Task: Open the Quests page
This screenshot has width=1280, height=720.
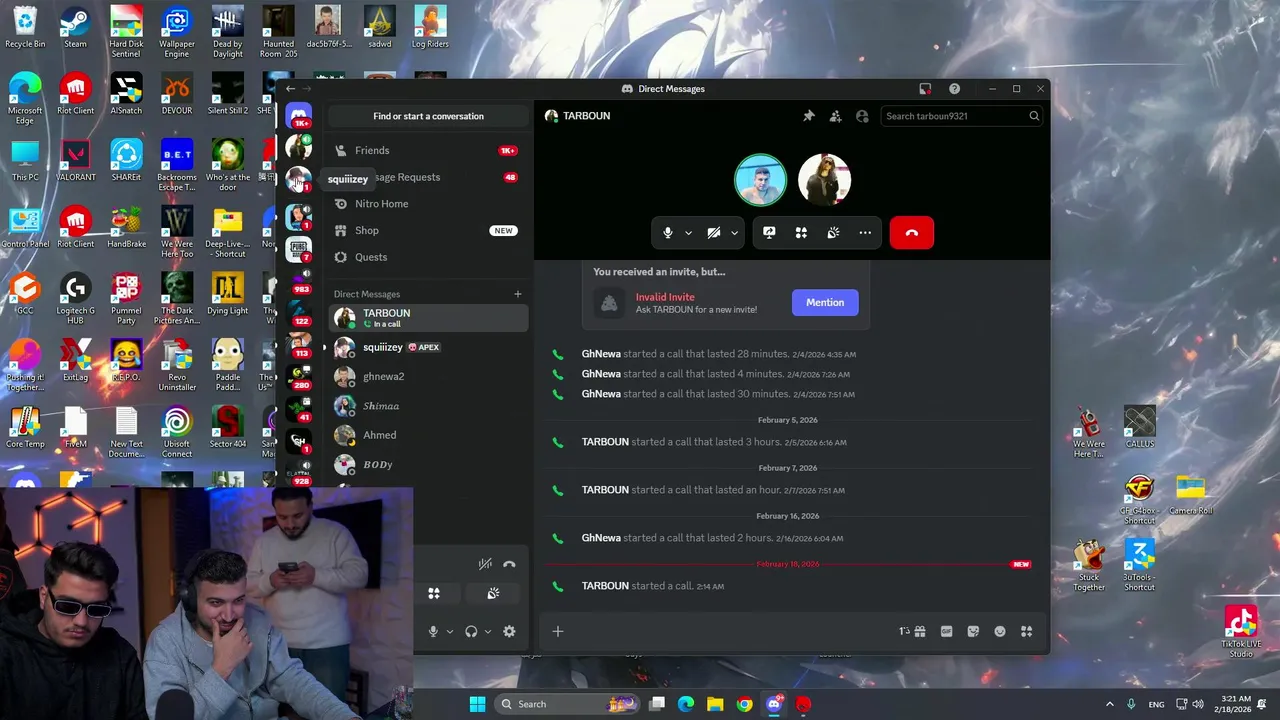Action: pyautogui.click(x=428, y=257)
